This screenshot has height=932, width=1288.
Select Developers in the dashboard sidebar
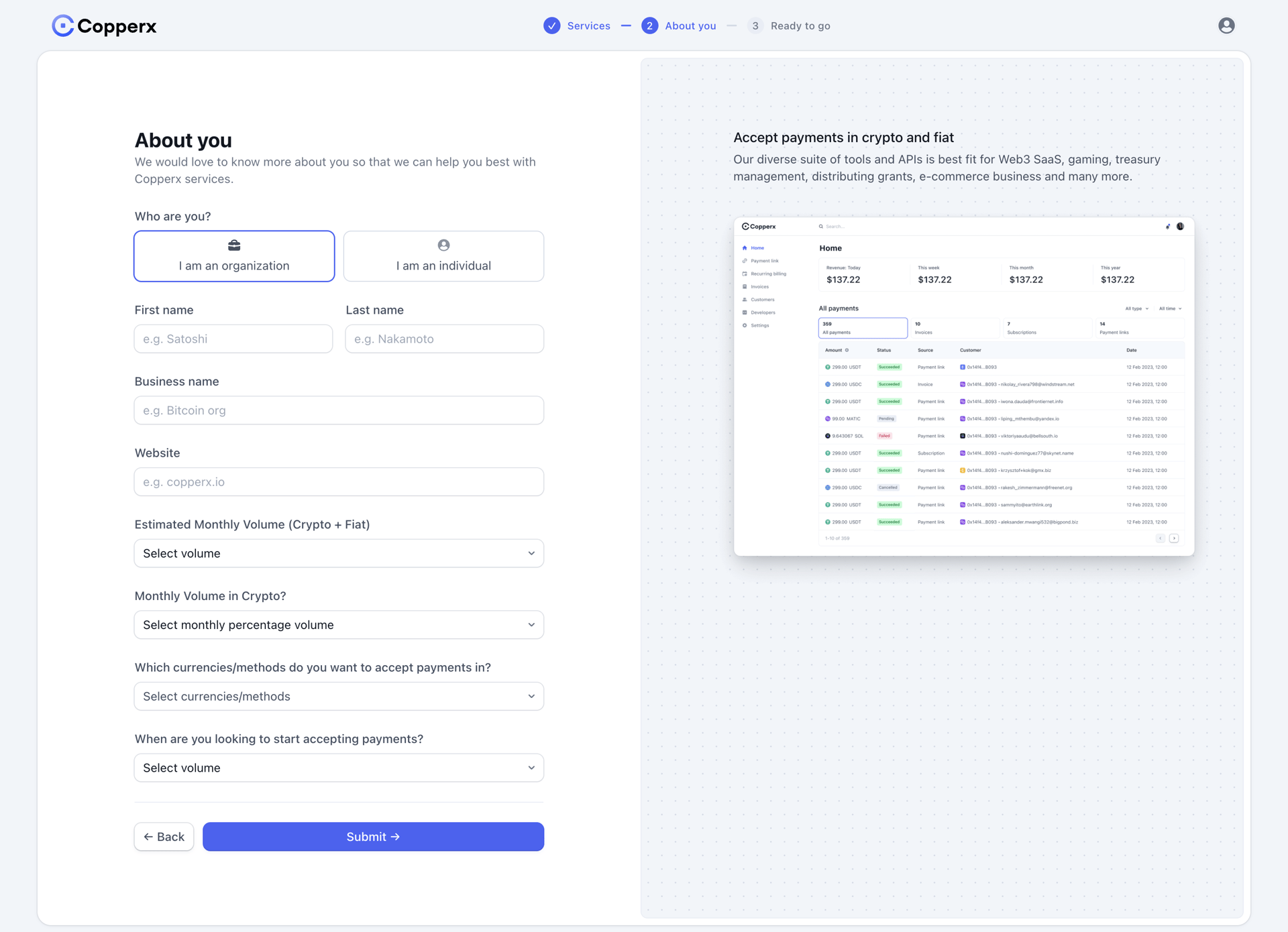click(762, 312)
